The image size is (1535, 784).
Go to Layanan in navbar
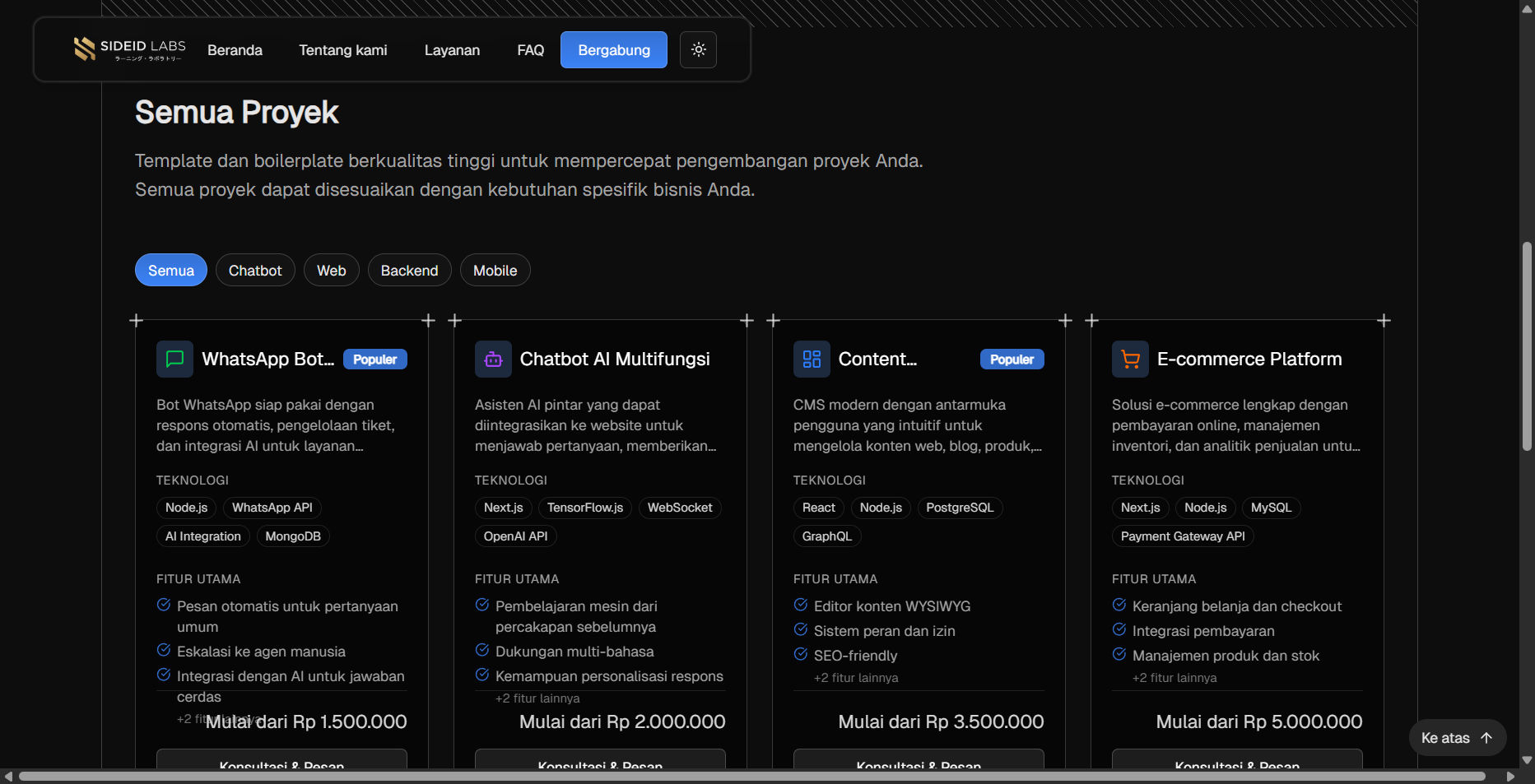(x=452, y=50)
